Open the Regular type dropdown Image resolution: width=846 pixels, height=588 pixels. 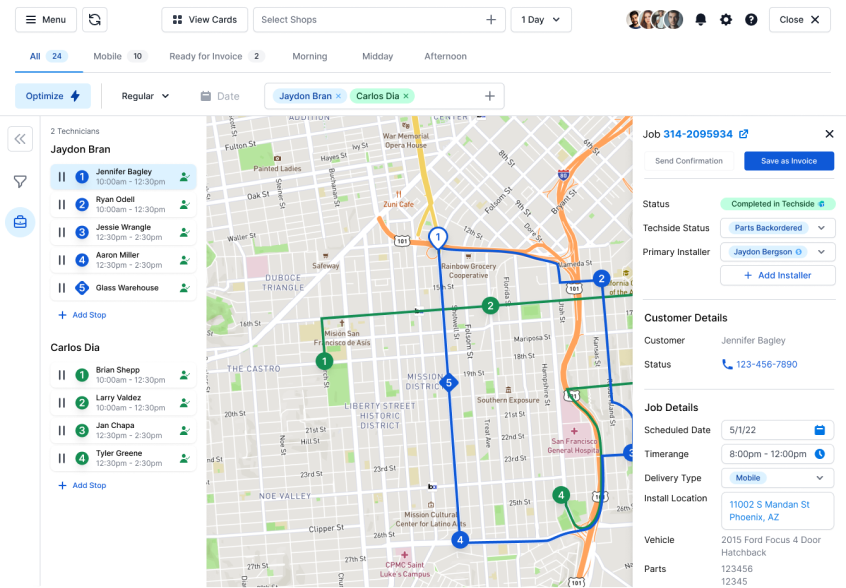146,96
